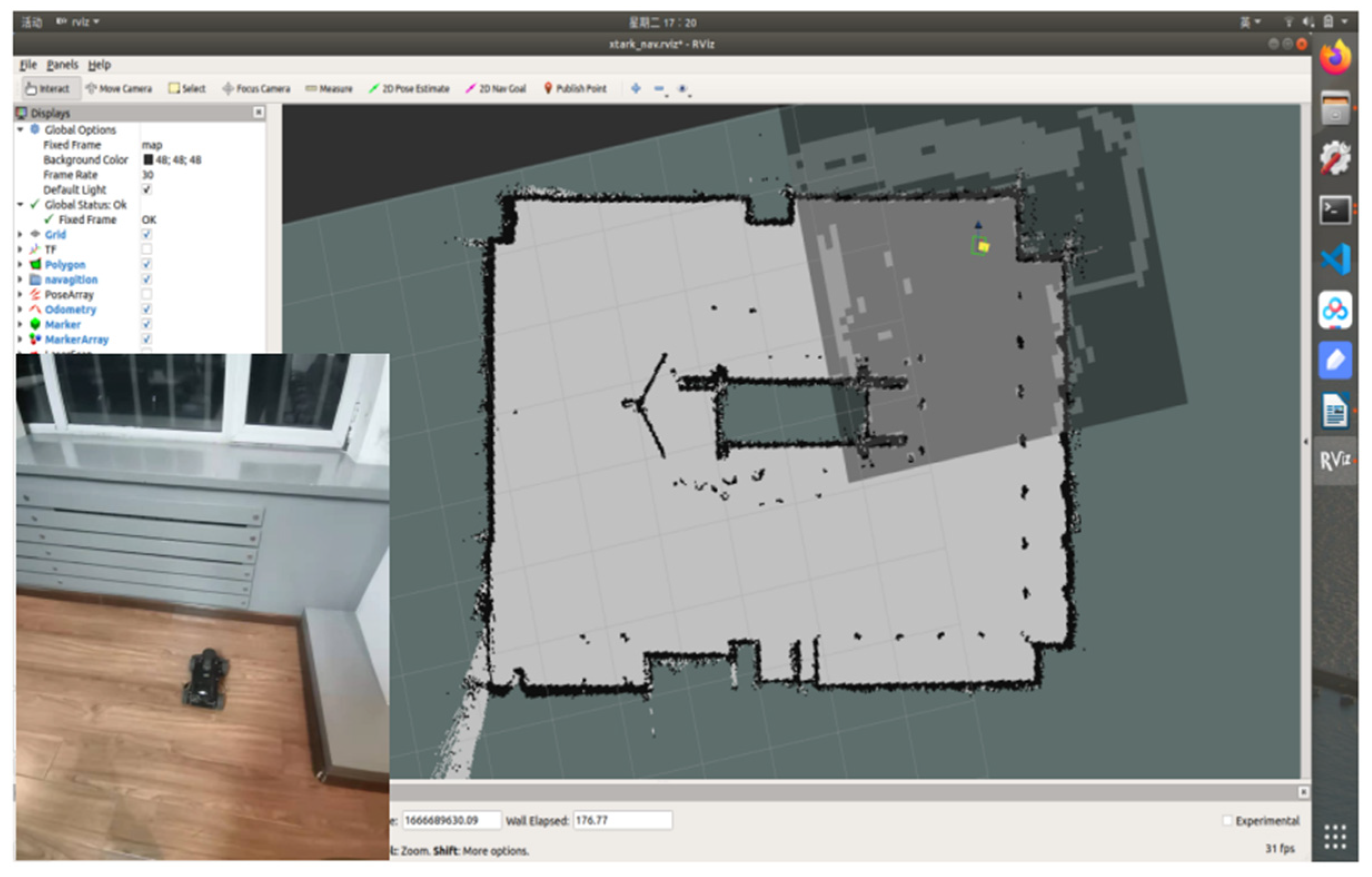Open the Panels menu
Screen dimensions: 1372x877
point(62,64)
